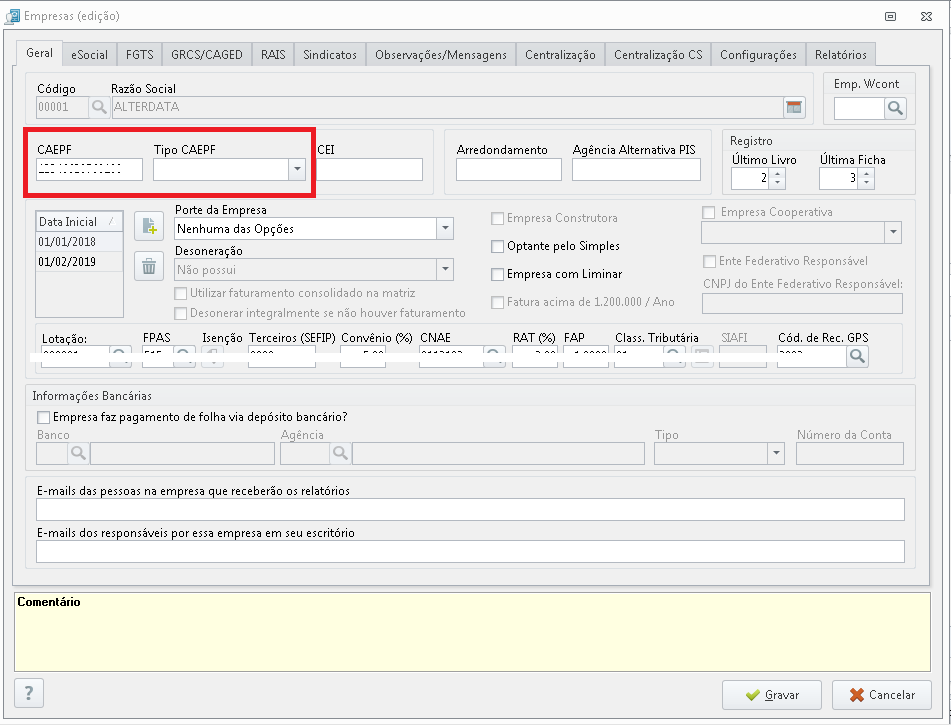Viewport: 951px width, 726px height.
Task: Open the Sindicatos tab
Action: [330, 55]
